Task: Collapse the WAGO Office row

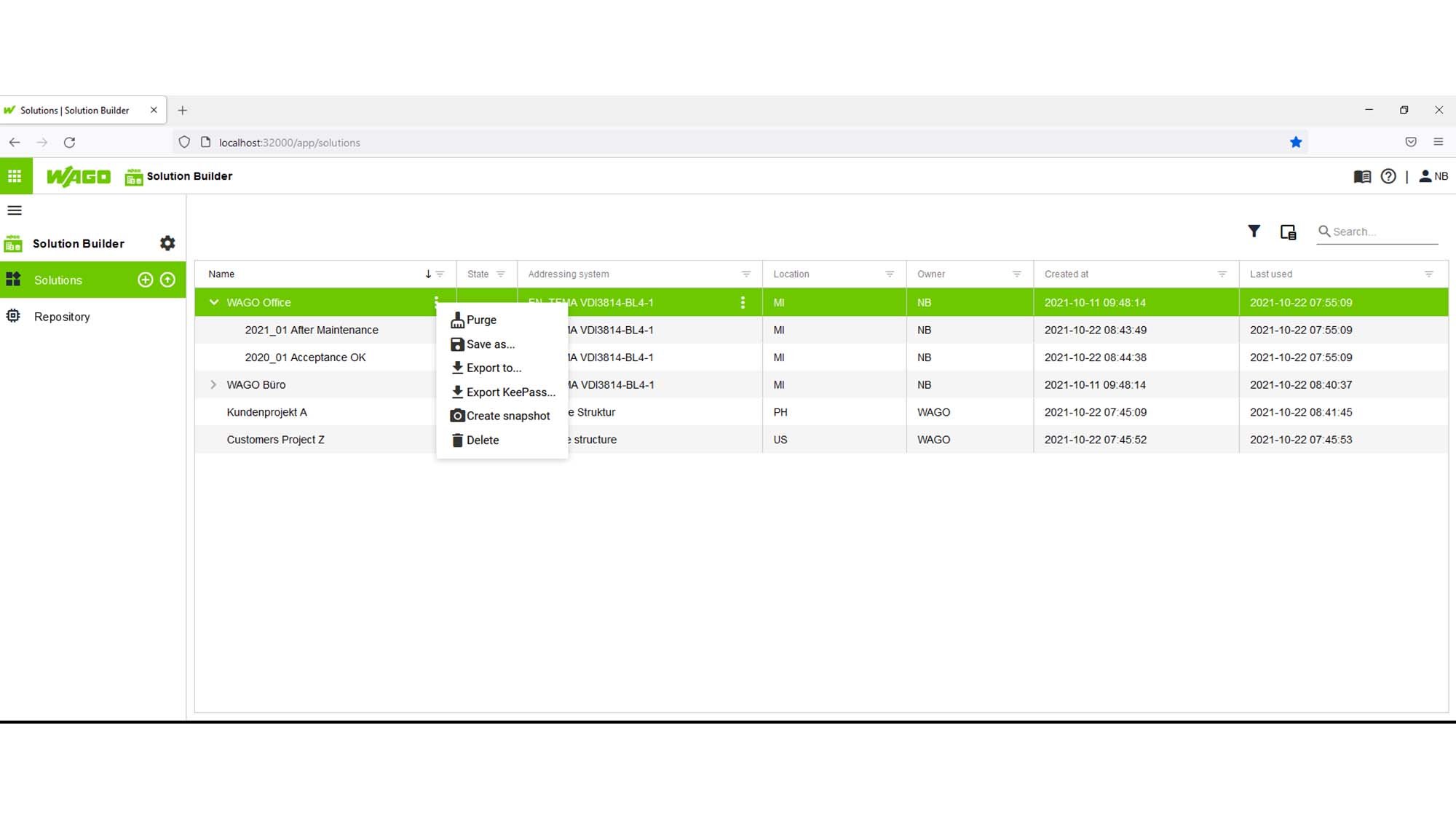Action: pos(214,302)
